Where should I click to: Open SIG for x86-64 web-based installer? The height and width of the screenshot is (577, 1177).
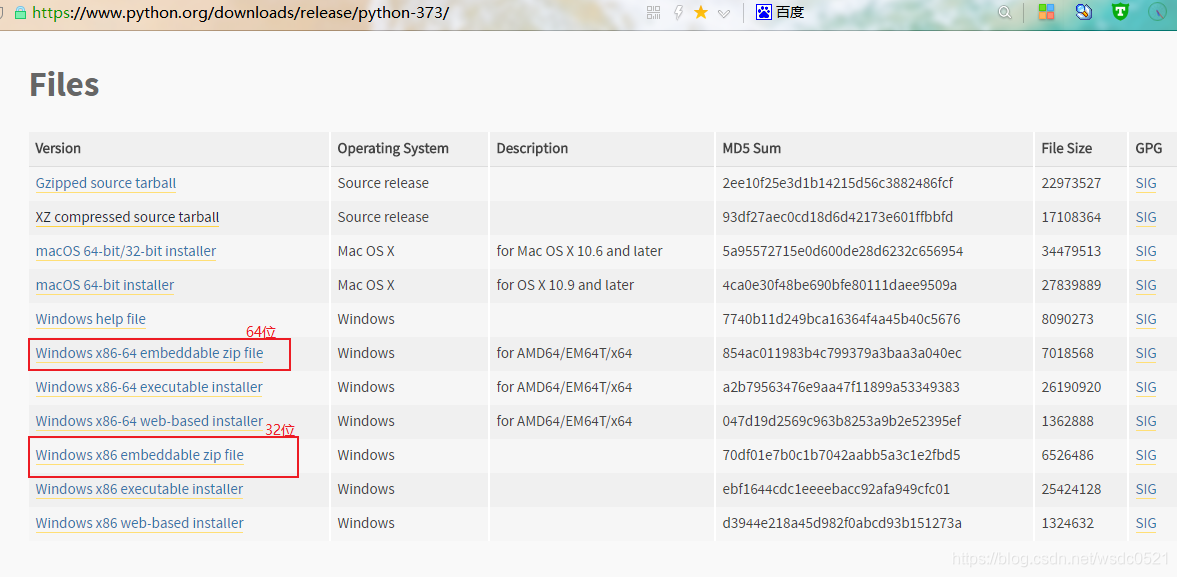click(x=1146, y=421)
